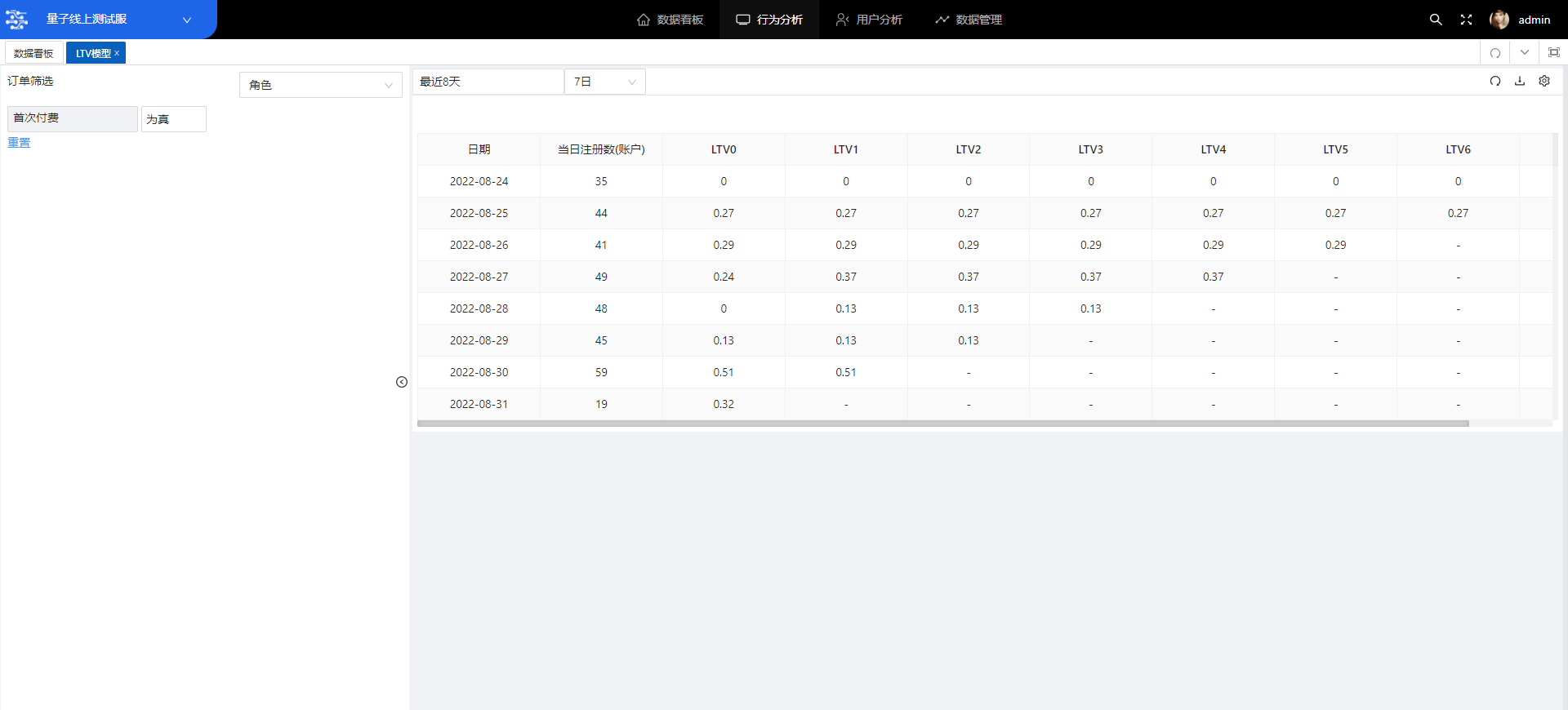Click the admin avatar picture
This screenshot has width=1568, height=710.
point(1499,20)
